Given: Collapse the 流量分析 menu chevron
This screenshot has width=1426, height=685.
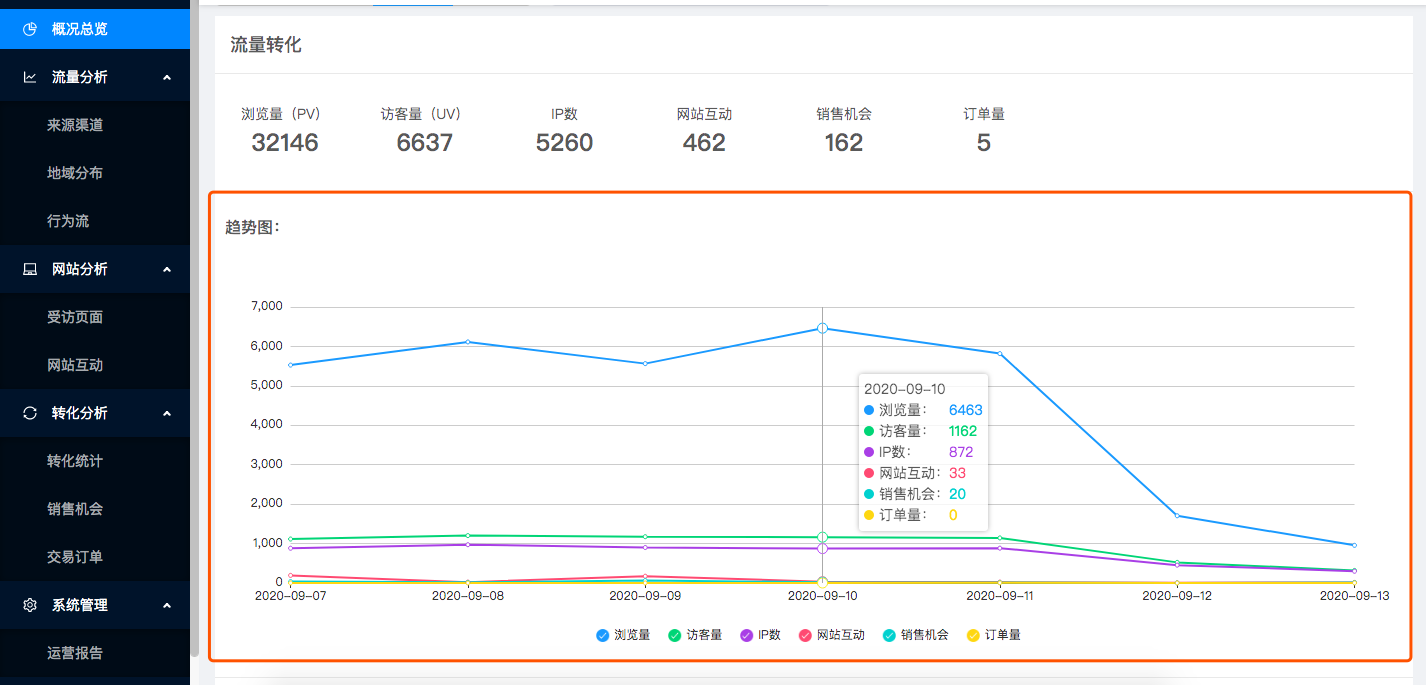Looking at the screenshot, I should pos(167,77).
